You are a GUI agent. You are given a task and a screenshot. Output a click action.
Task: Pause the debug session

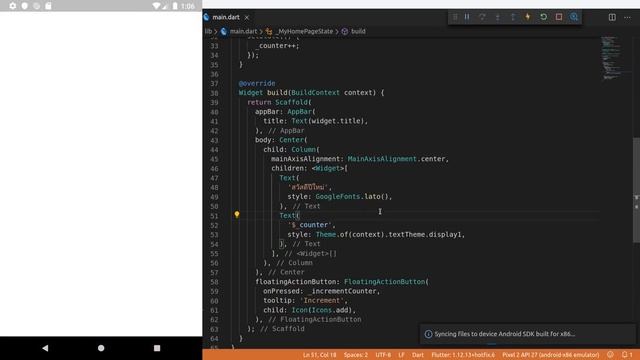467,17
